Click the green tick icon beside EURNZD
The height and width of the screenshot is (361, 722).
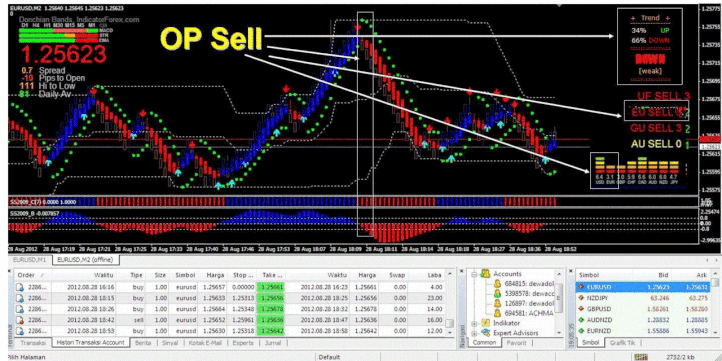581,331
